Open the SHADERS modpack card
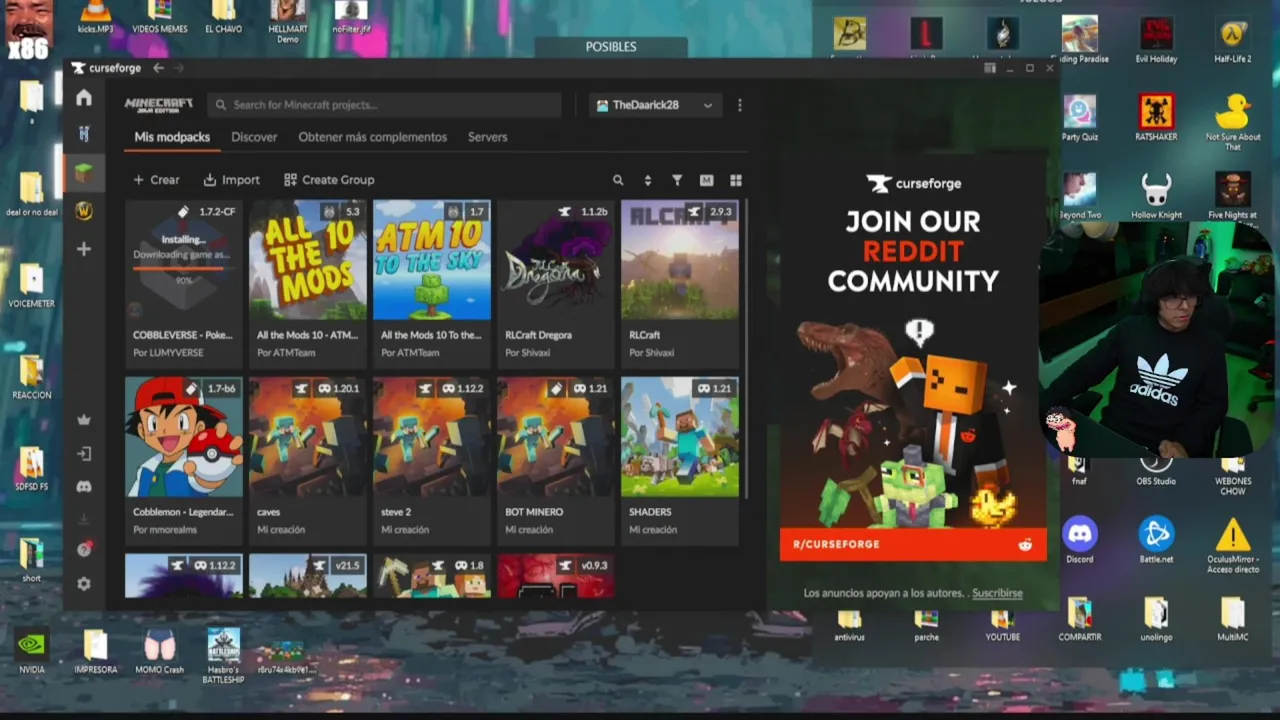Screen dimensions: 1280x720 pos(679,459)
